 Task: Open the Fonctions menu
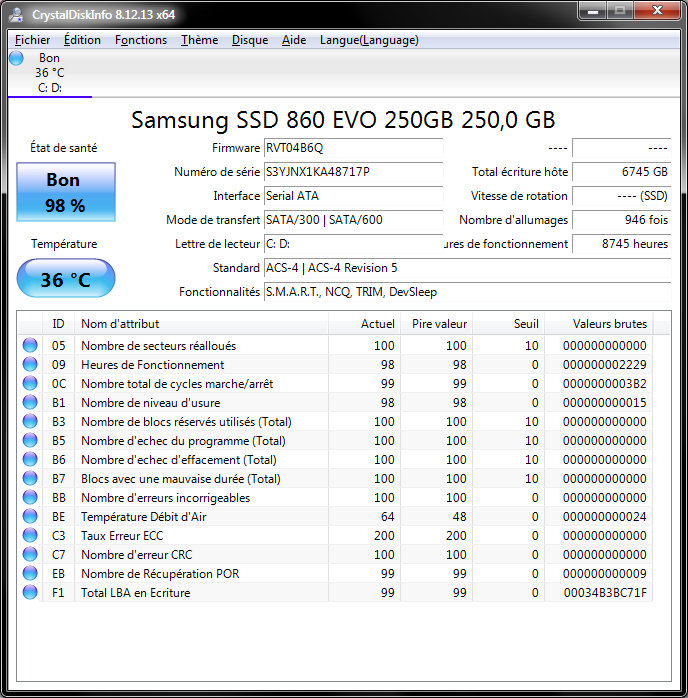(x=141, y=40)
